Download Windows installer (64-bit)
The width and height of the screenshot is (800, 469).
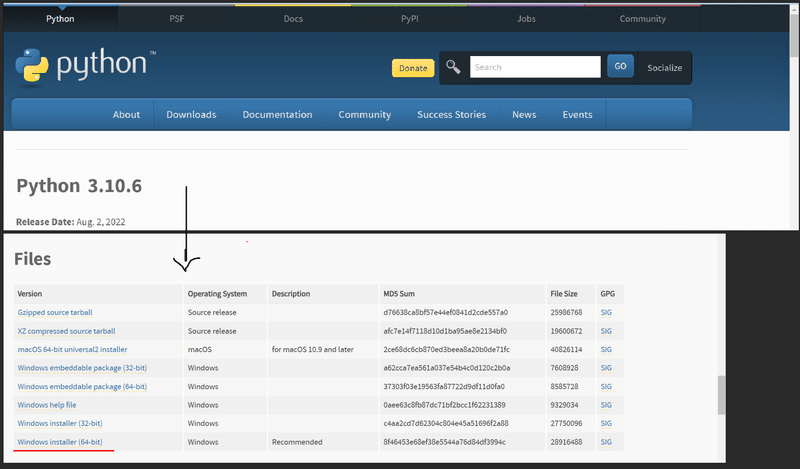60,442
